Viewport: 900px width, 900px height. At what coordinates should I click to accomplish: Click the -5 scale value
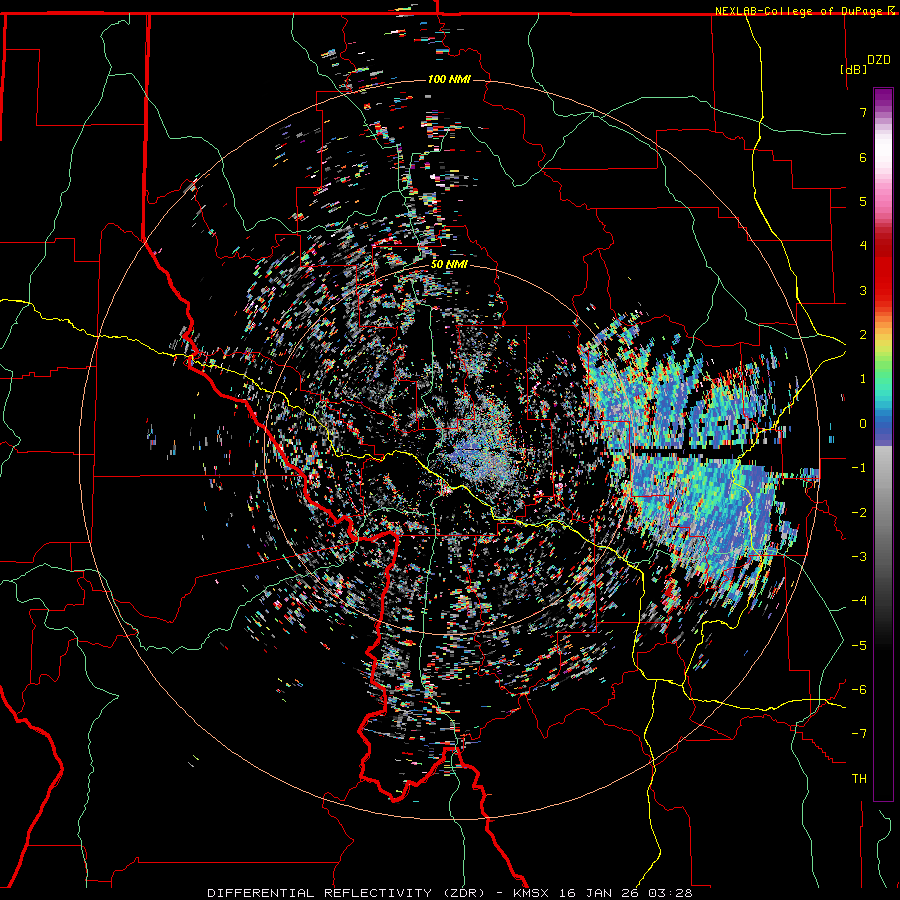859,646
